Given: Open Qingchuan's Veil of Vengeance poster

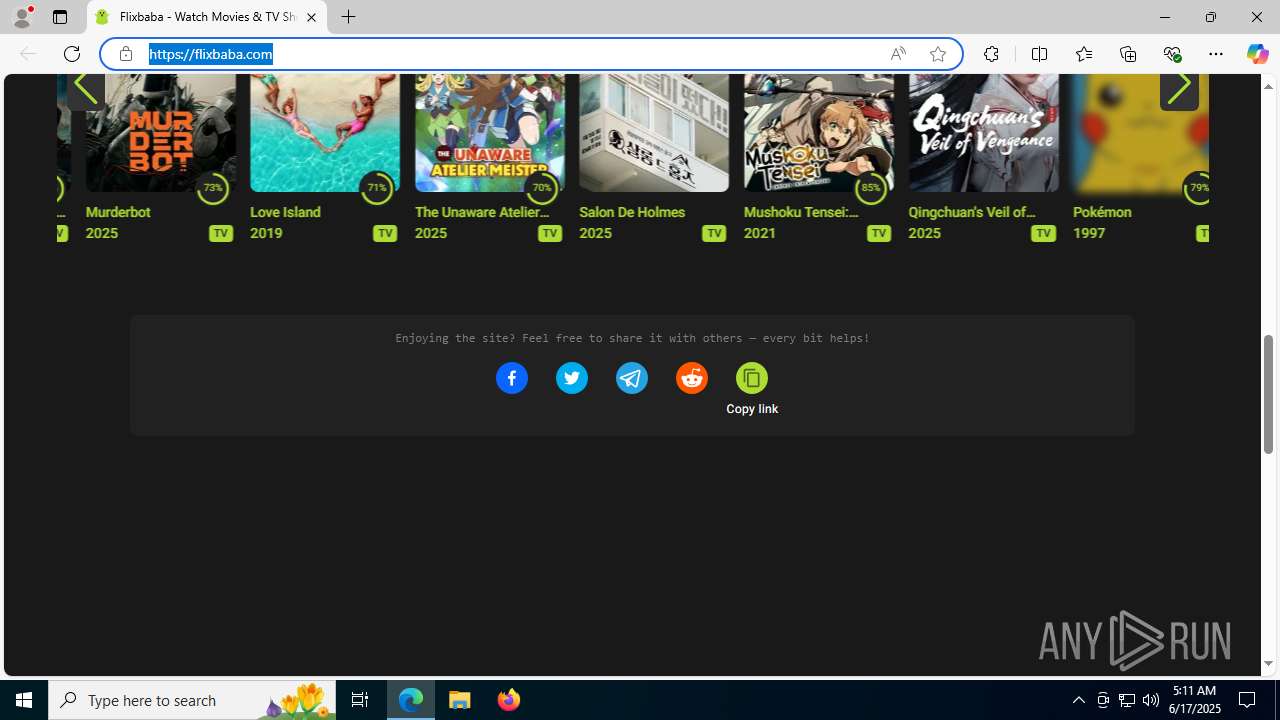Looking at the screenshot, I should pyautogui.click(x=983, y=132).
